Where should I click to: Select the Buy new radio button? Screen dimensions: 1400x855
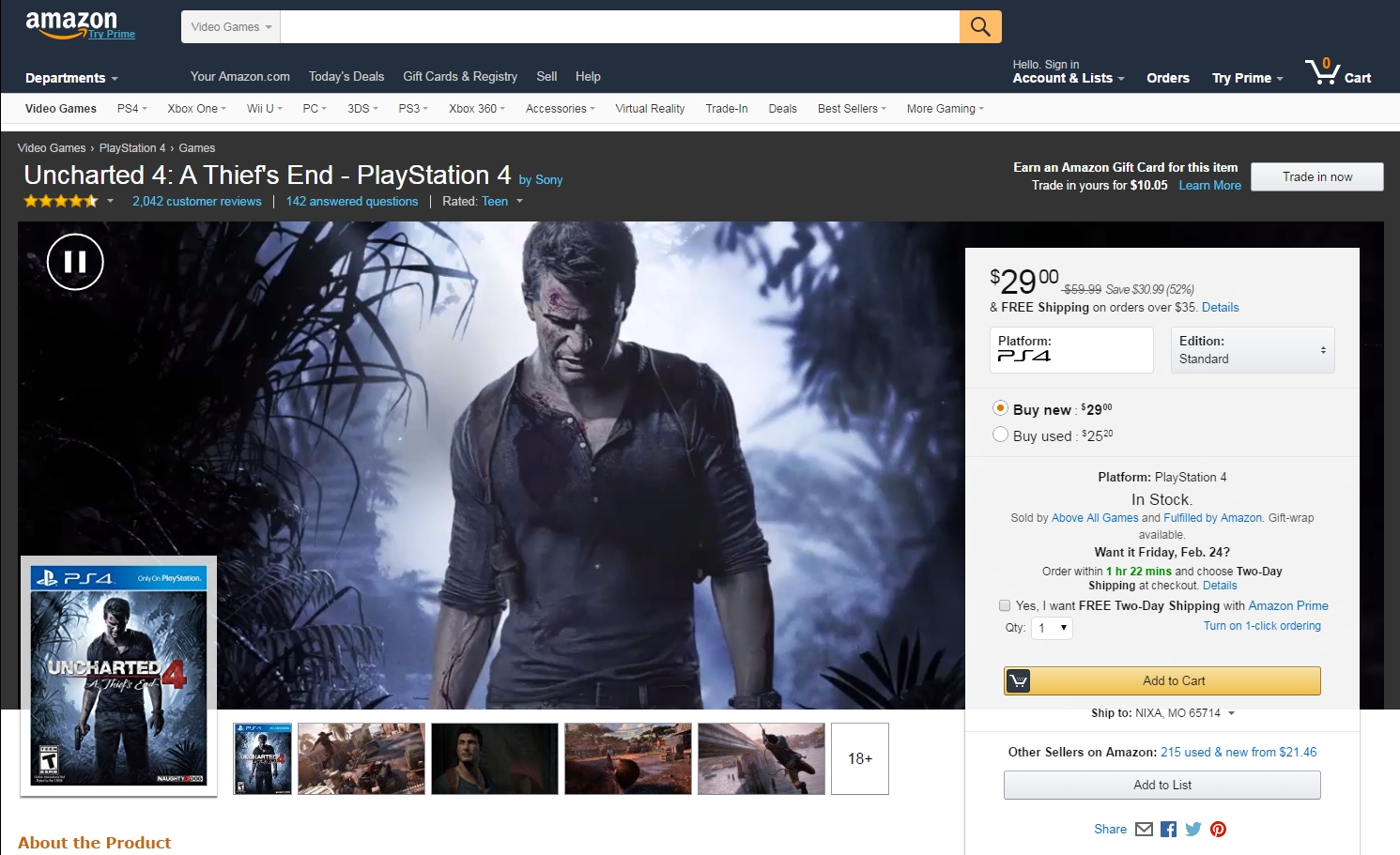(x=1000, y=408)
